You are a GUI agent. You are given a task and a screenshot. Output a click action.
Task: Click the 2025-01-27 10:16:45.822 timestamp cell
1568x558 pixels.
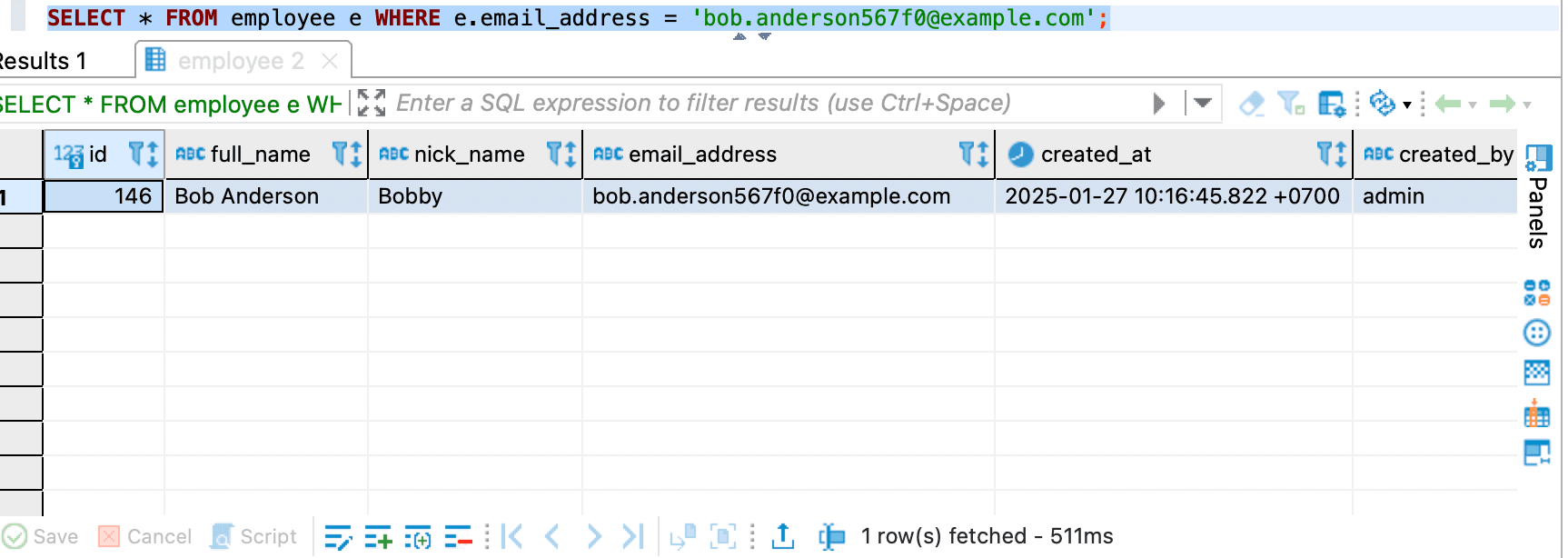click(1174, 196)
